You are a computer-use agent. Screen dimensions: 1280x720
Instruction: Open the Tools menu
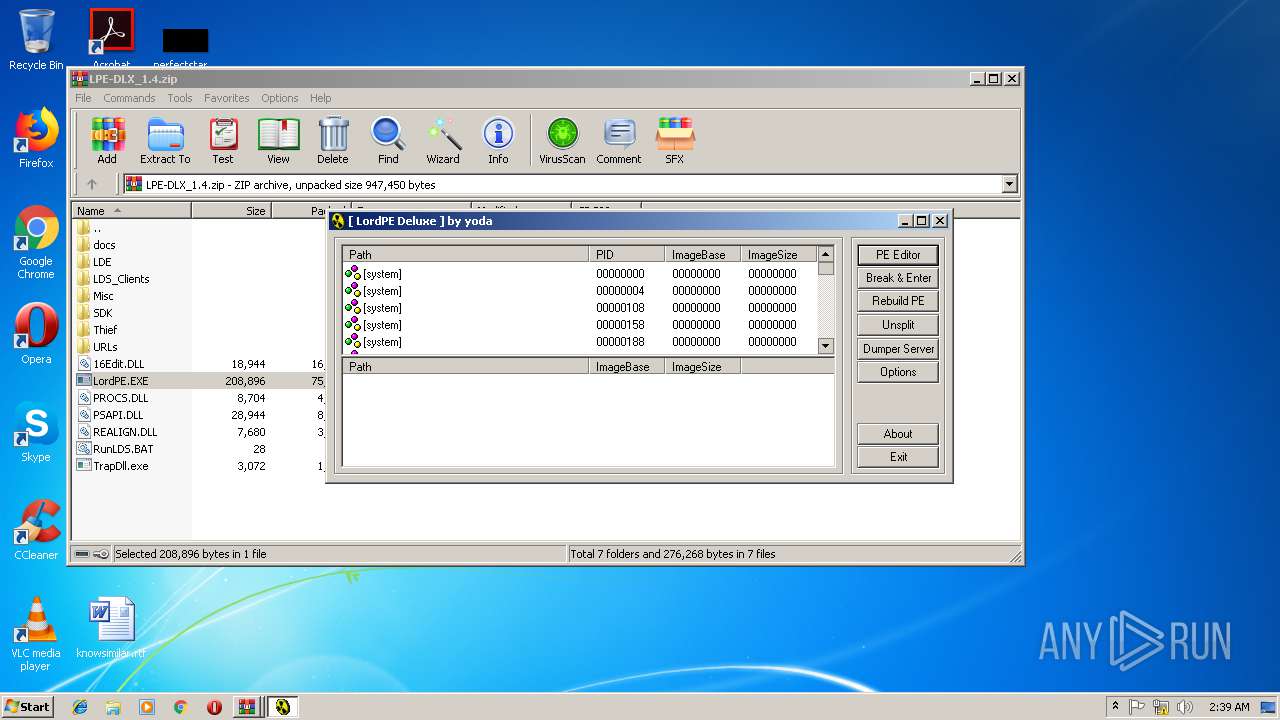180,98
